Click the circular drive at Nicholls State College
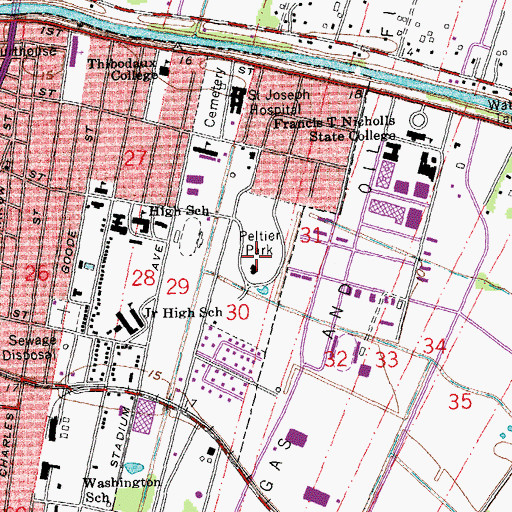The image size is (512, 512). click(419, 120)
